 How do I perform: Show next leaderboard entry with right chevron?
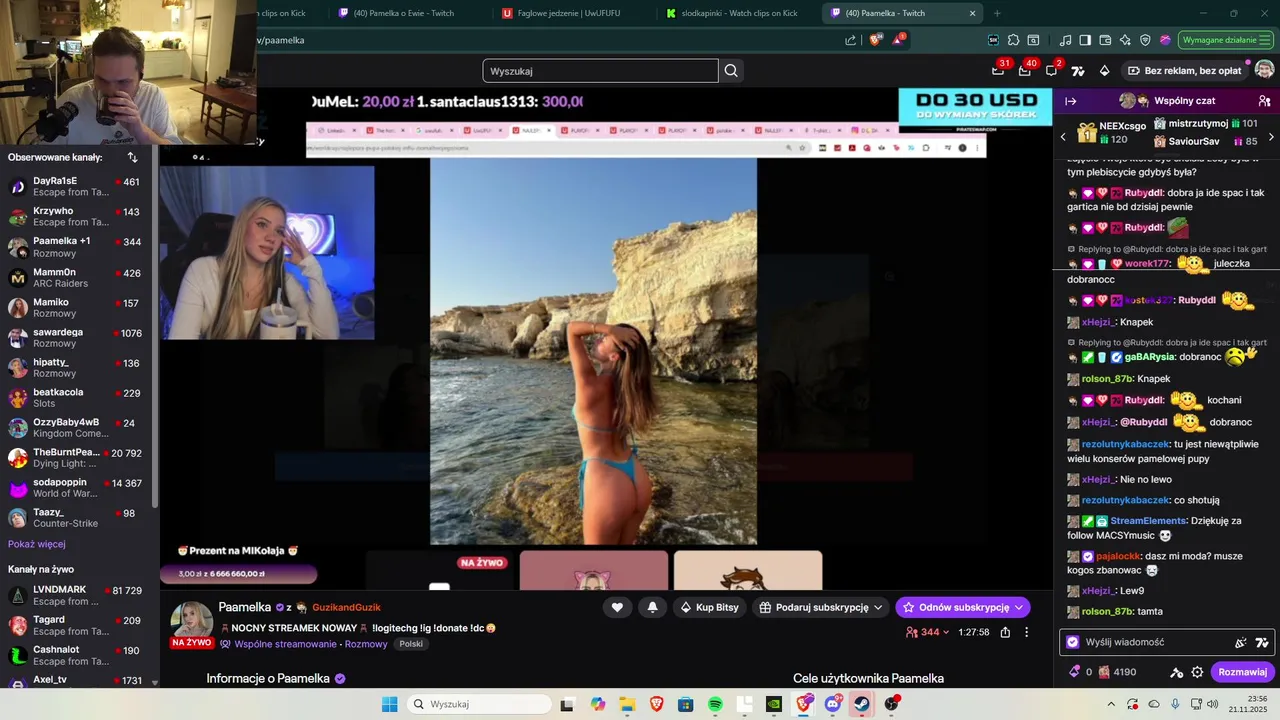pyautogui.click(x=1272, y=137)
